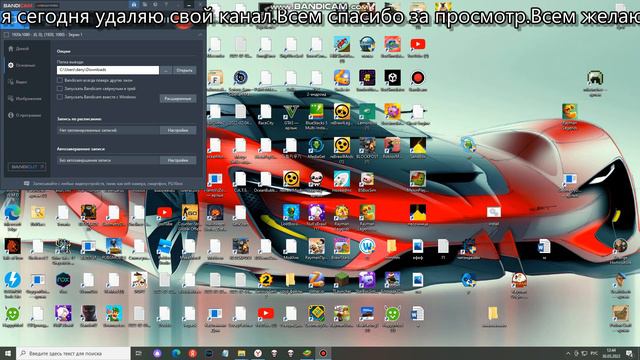Launch BANDICUT from the sidebar button
Viewport: 640px width, 360px height.
point(27,167)
